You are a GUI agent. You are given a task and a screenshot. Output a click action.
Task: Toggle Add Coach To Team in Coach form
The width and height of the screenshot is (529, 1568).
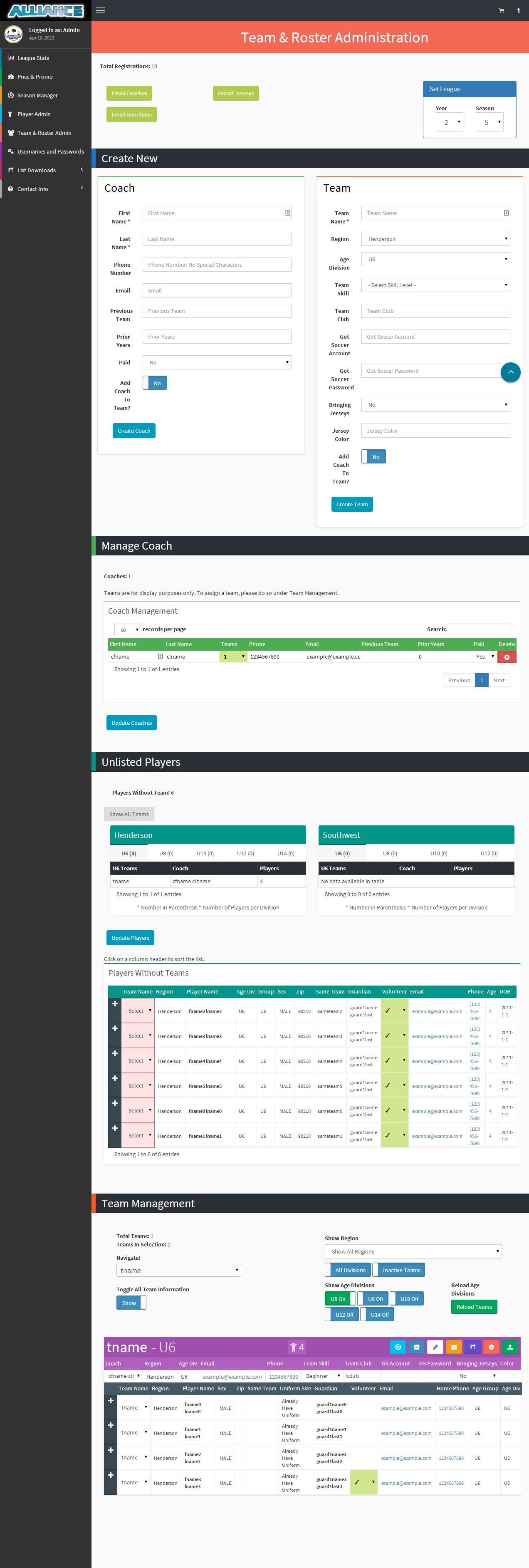tap(155, 383)
